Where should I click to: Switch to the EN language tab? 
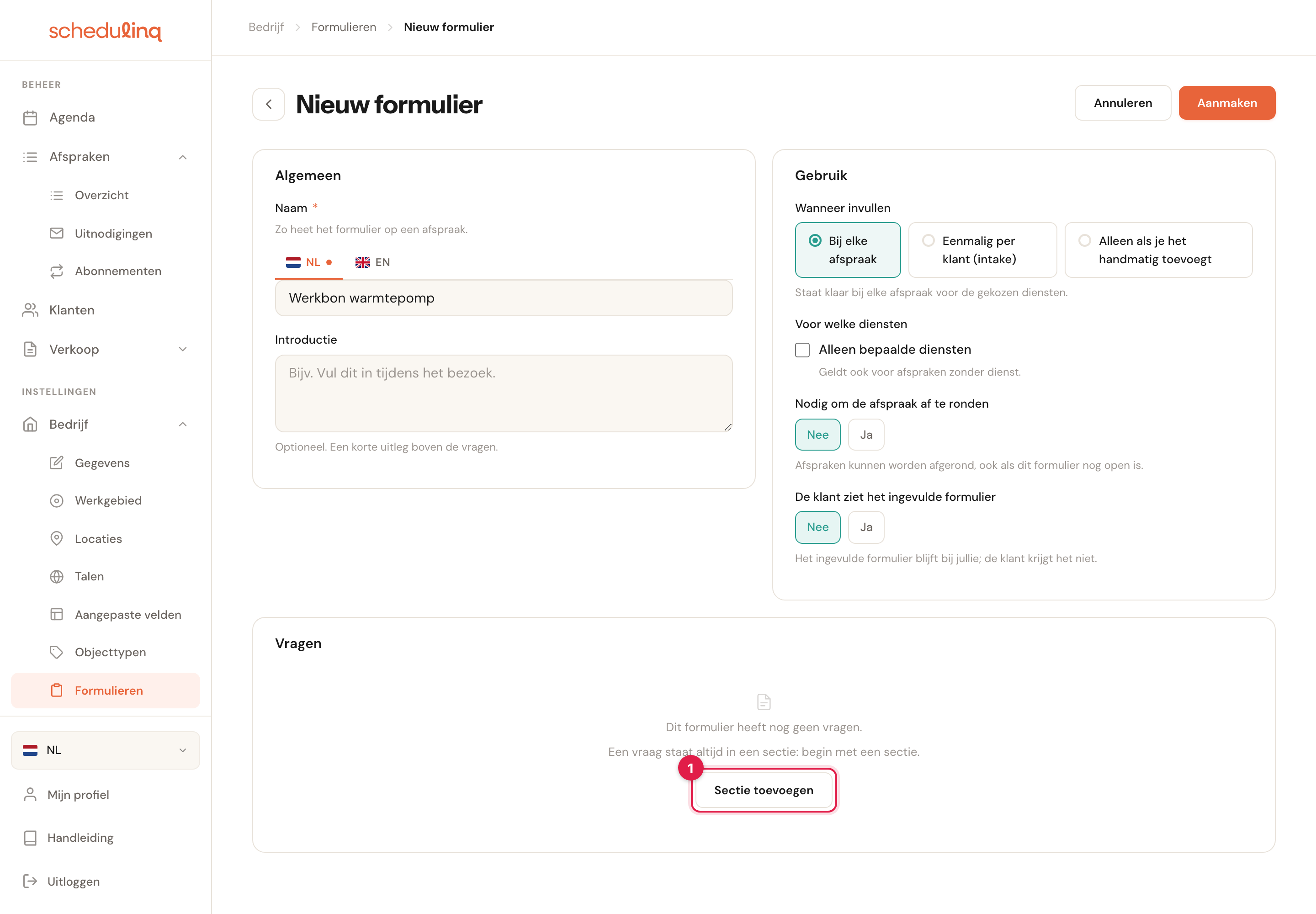point(372,262)
